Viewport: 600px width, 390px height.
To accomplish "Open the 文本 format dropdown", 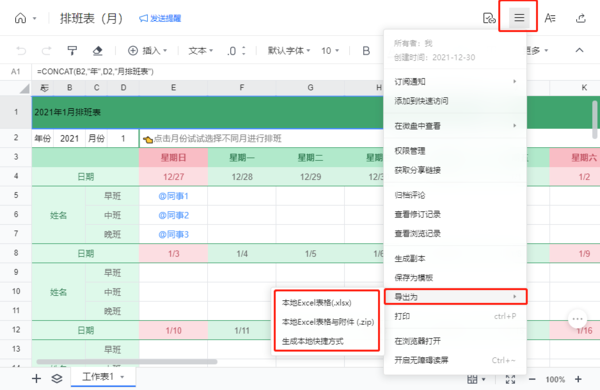I will tap(201, 51).
